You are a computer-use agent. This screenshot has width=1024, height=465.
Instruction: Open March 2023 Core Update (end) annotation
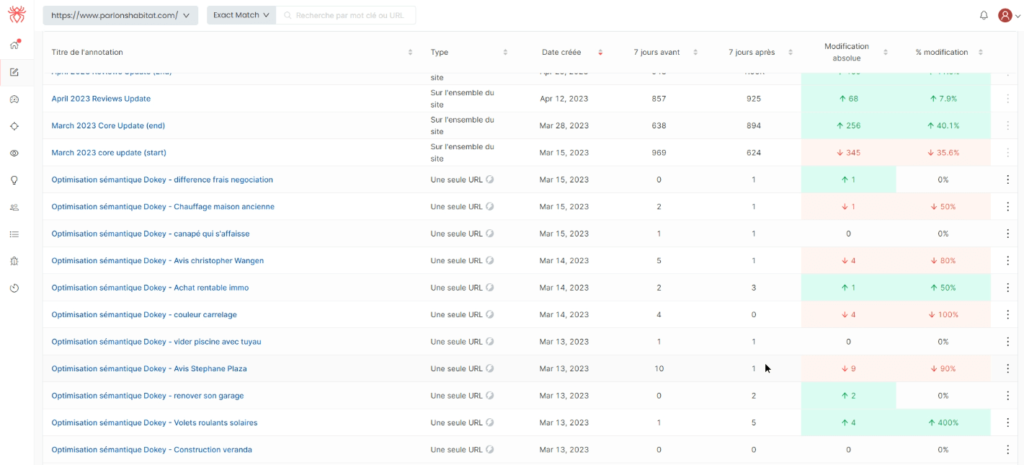[x=108, y=125]
